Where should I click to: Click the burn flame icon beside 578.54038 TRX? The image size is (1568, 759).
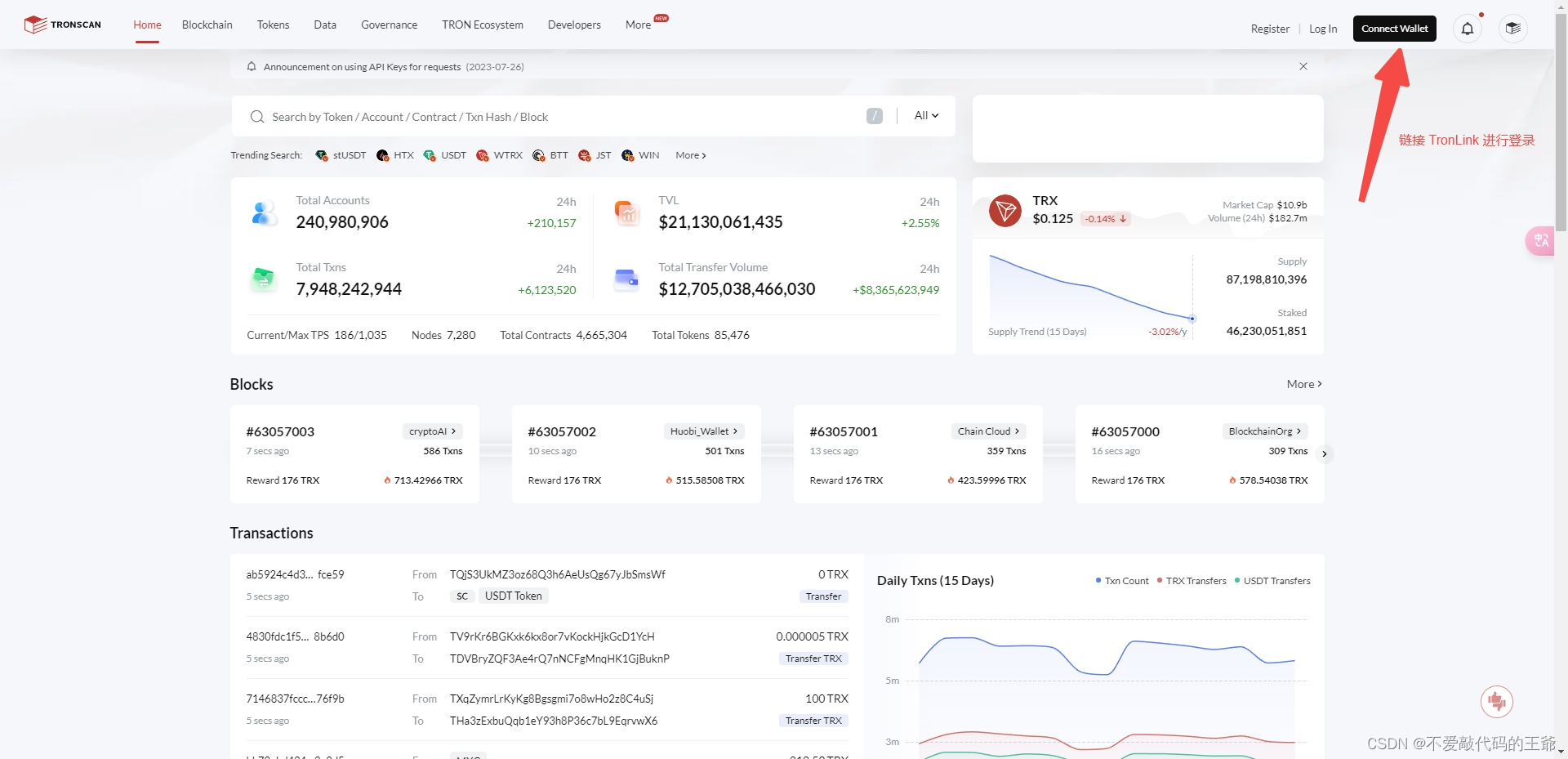(1232, 480)
